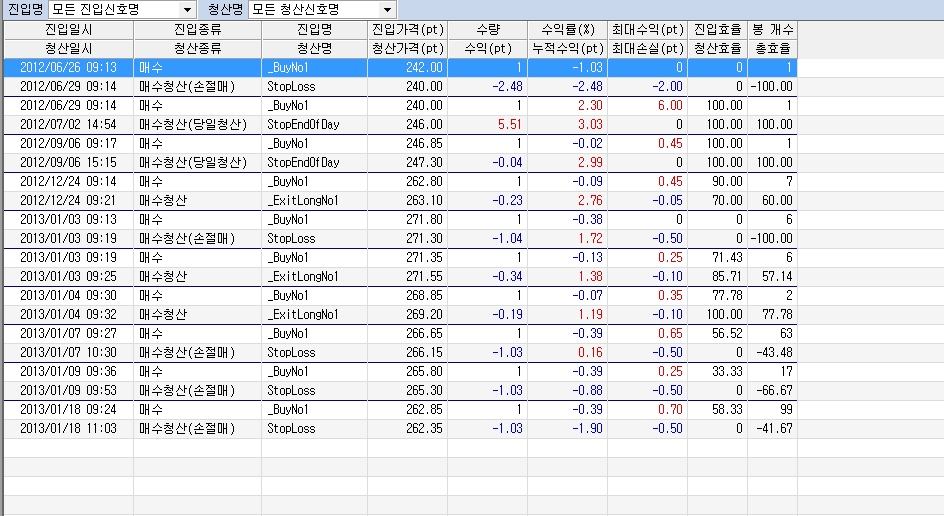Image resolution: width=944 pixels, height=516 pixels.
Task: Select the 총효율 column header
Action: pos(771,48)
